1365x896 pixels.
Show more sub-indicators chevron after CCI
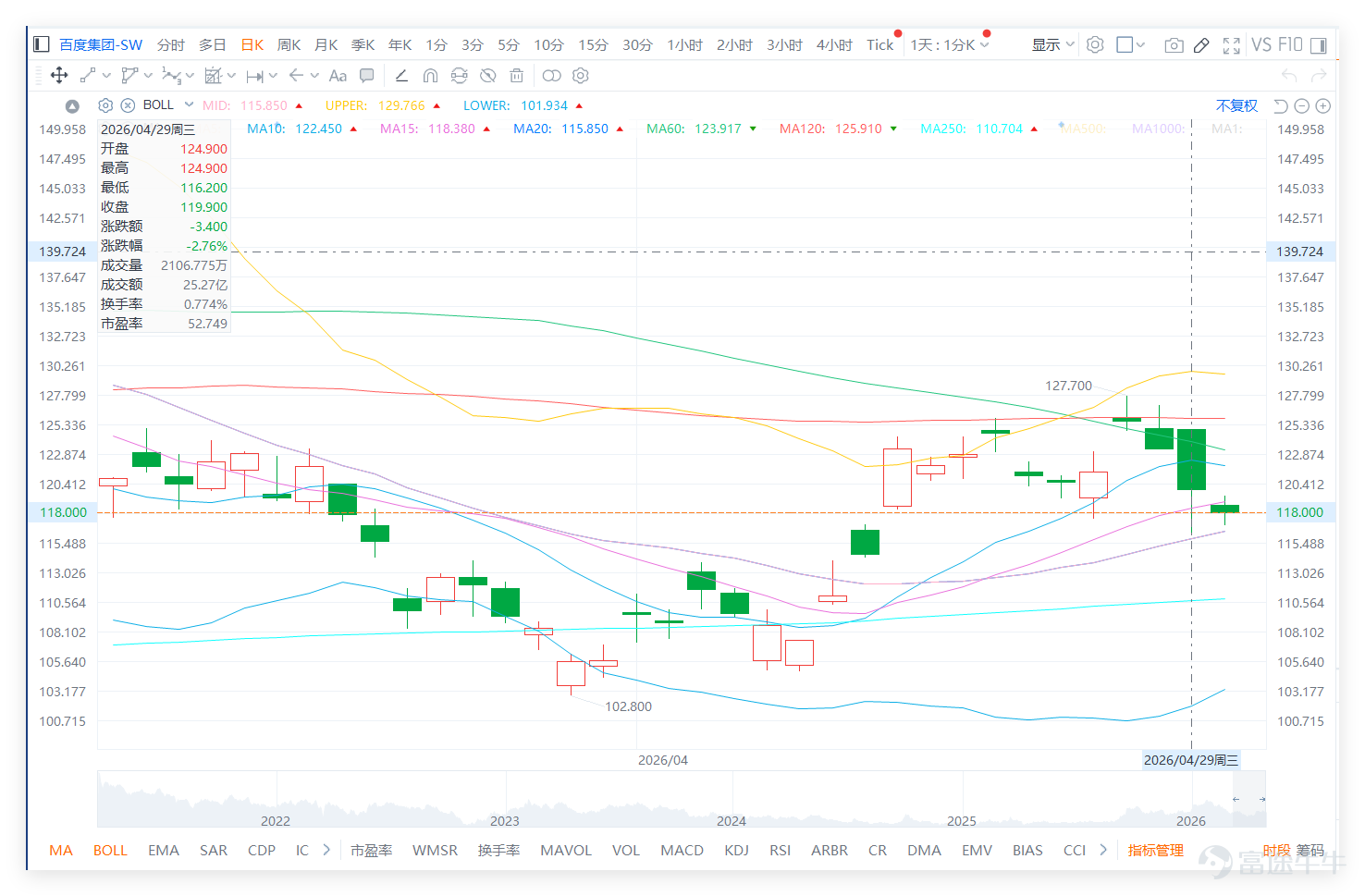[x=1103, y=850]
